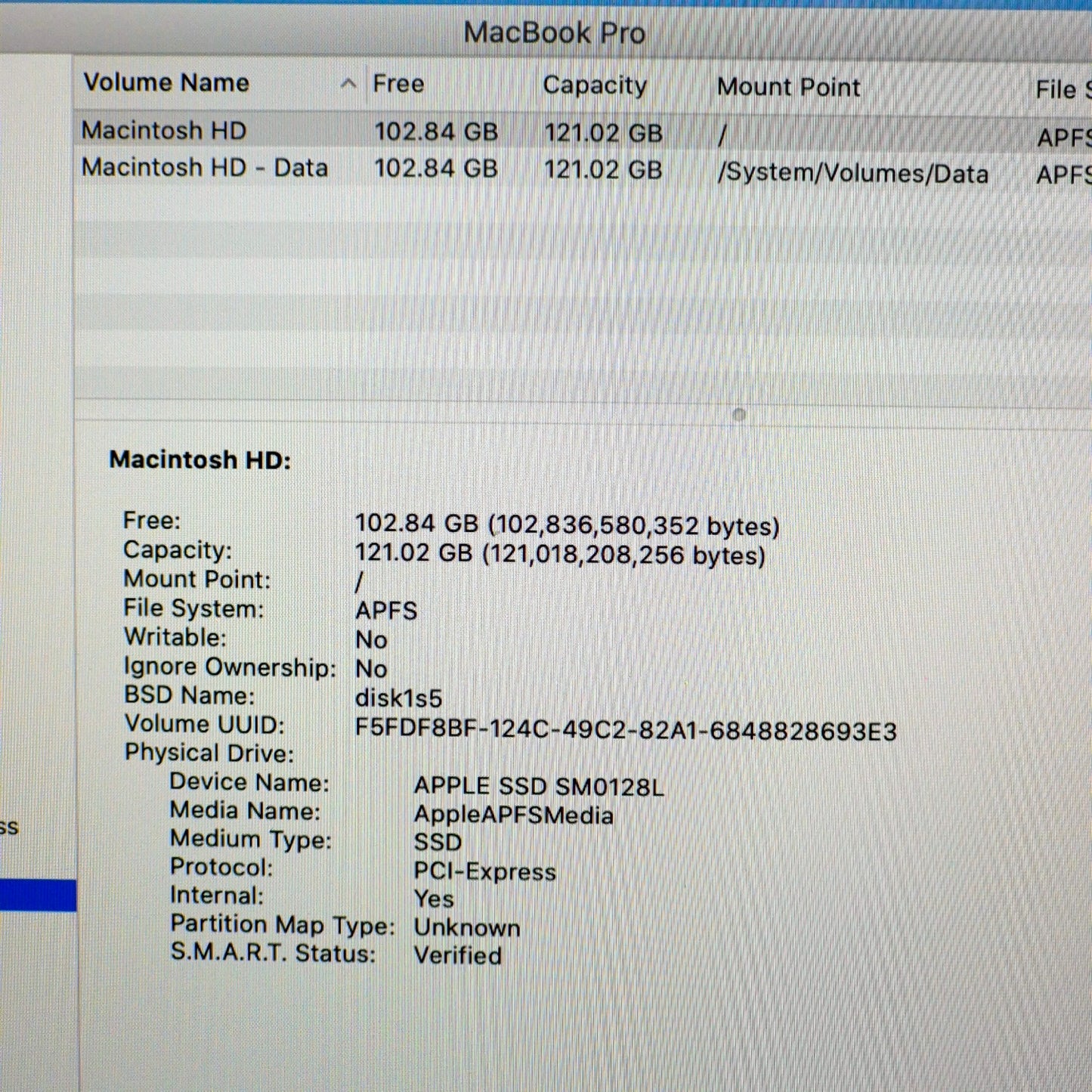This screenshot has width=1092, height=1092.
Task: Click the /System/Volumes/Data mount point cell
Action: [x=852, y=174]
